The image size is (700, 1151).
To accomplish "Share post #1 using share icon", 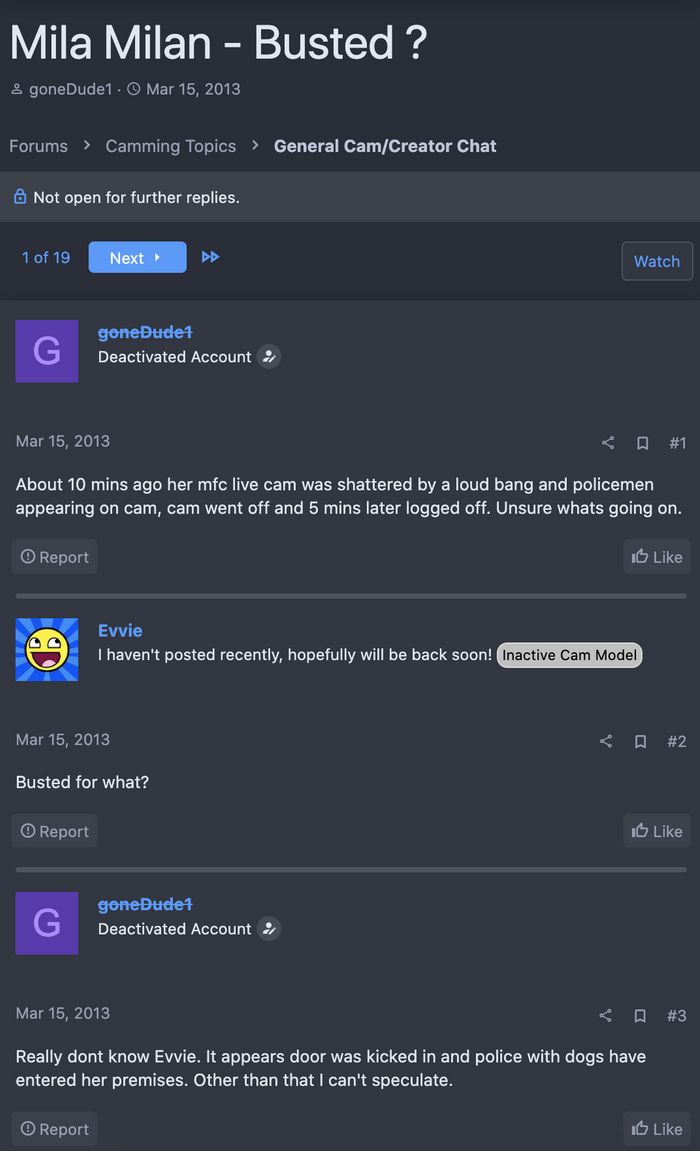I will [608, 443].
